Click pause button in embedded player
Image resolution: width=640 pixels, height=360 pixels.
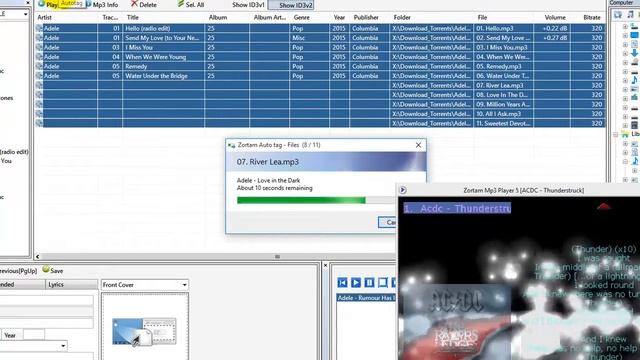(369, 282)
